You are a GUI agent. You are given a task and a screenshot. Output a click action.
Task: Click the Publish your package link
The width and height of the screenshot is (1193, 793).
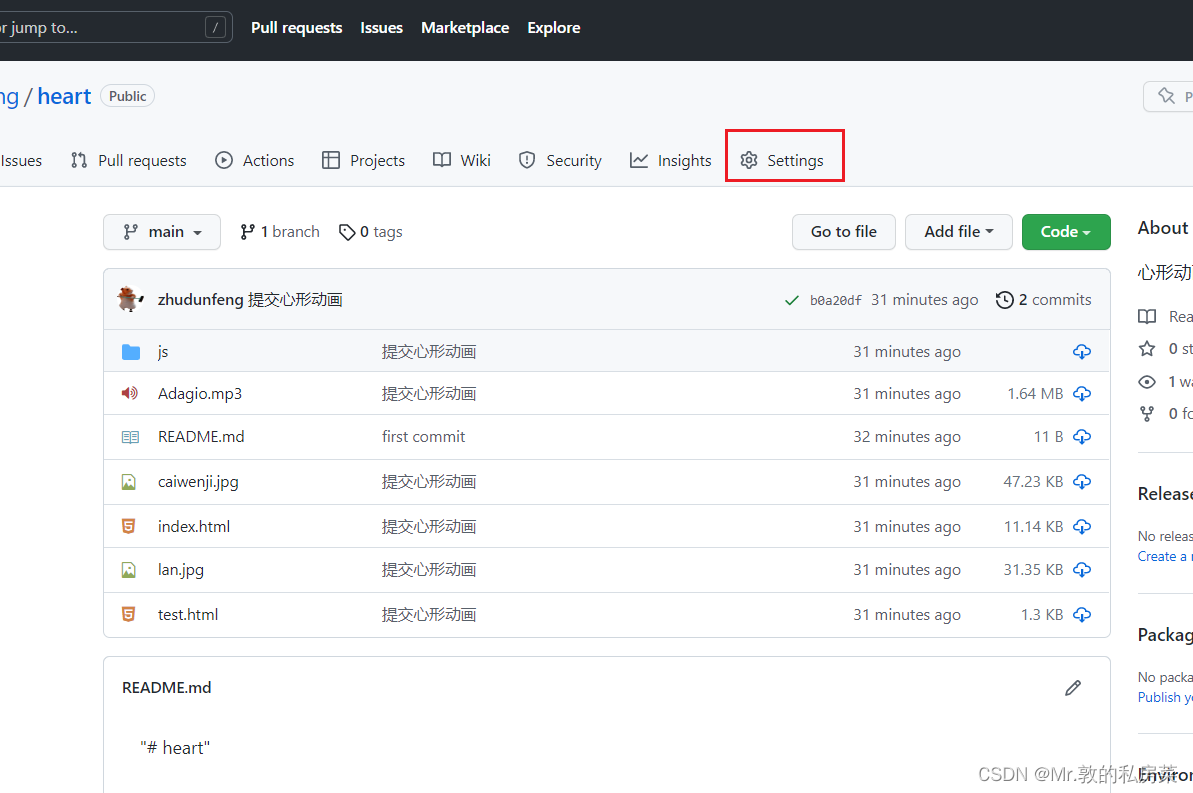point(1165,698)
